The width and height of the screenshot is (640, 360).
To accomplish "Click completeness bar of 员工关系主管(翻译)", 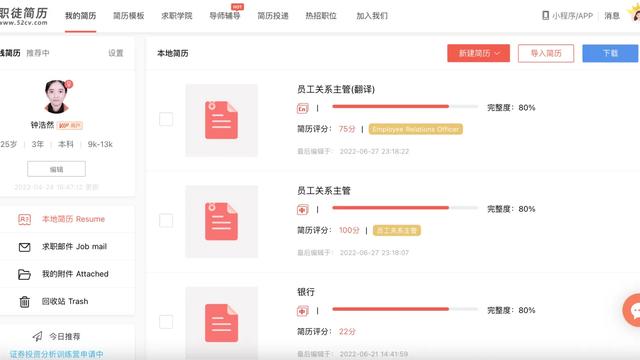I will click(x=405, y=107).
